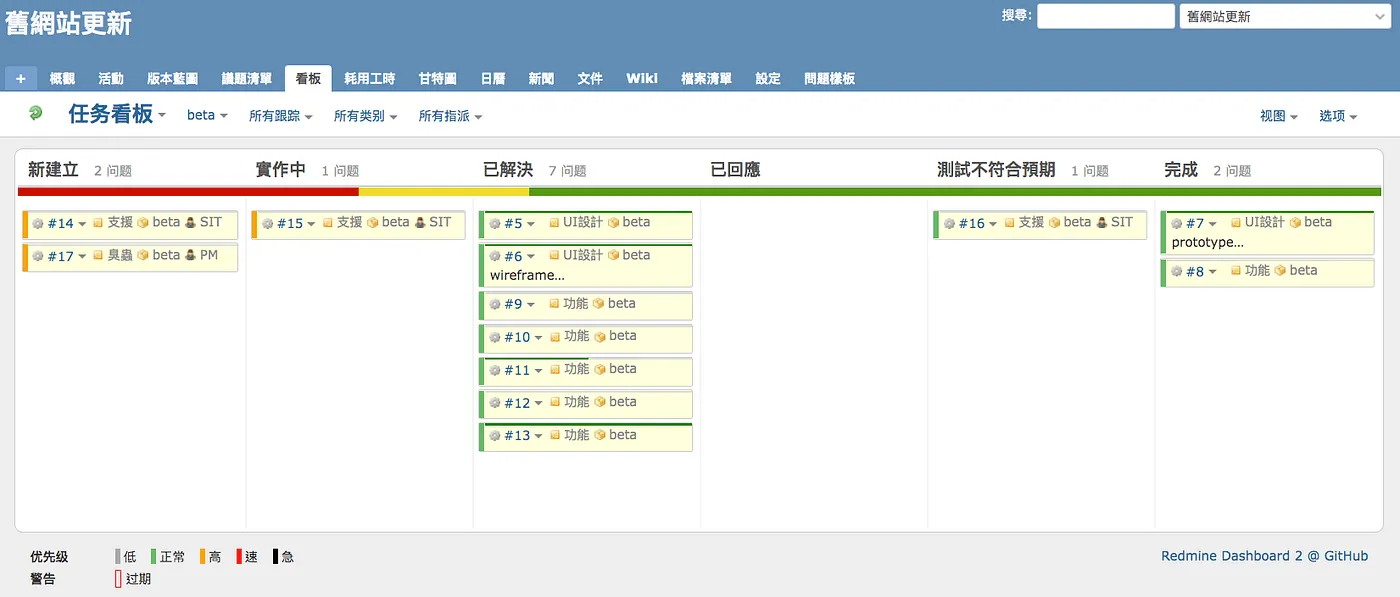The height and width of the screenshot is (597, 1400).
Task: Open the 設定 tab
Action: tap(768, 78)
